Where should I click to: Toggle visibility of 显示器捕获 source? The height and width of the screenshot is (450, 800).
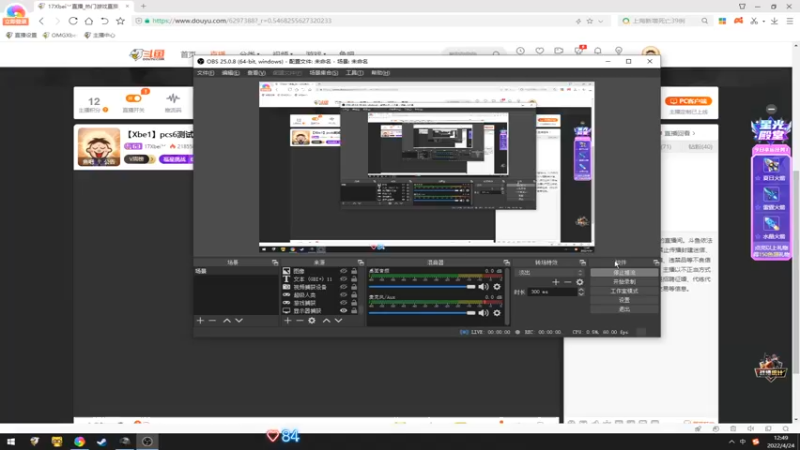pos(343,310)
